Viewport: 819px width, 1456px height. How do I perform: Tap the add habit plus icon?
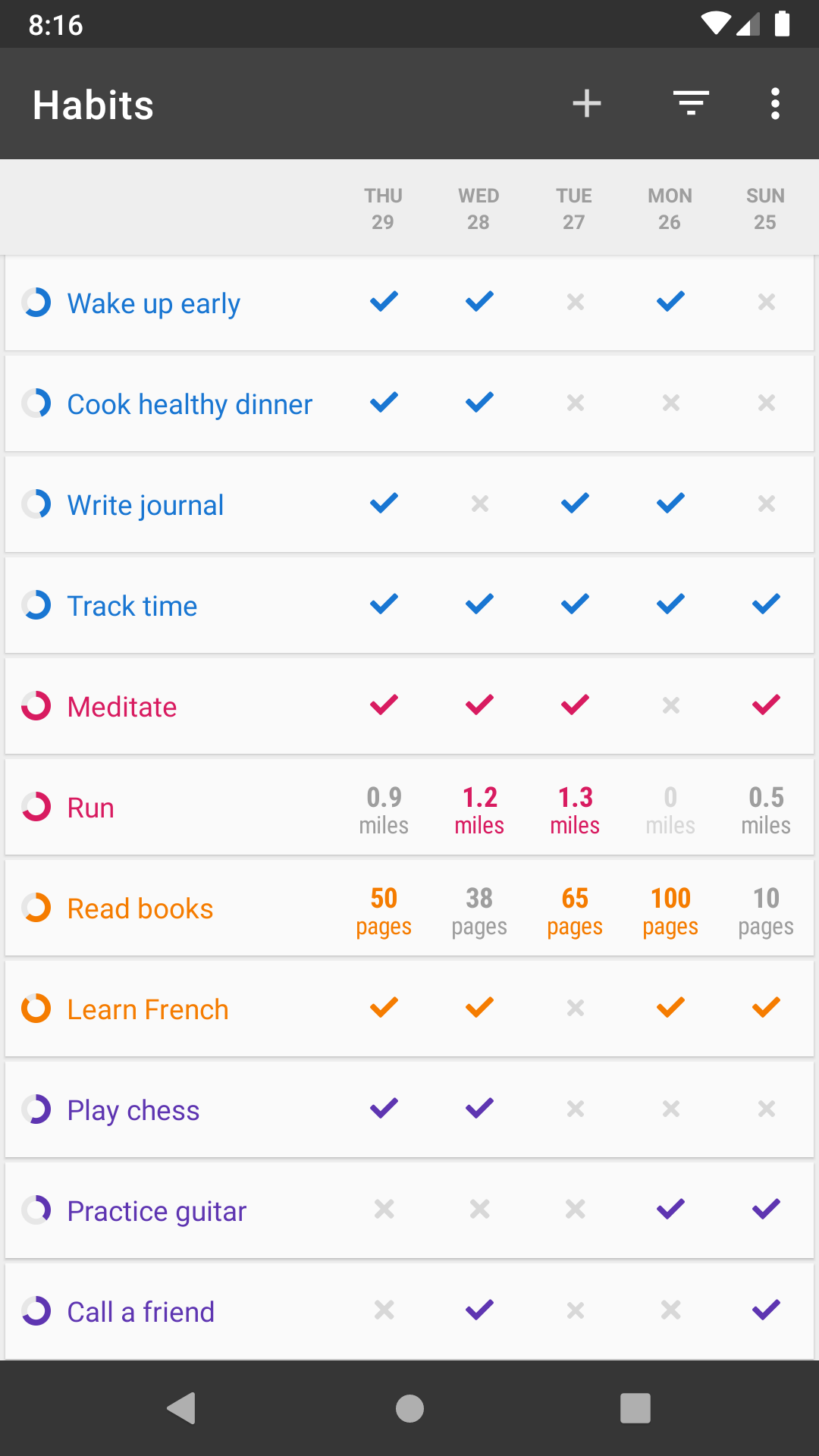point(586,104)
